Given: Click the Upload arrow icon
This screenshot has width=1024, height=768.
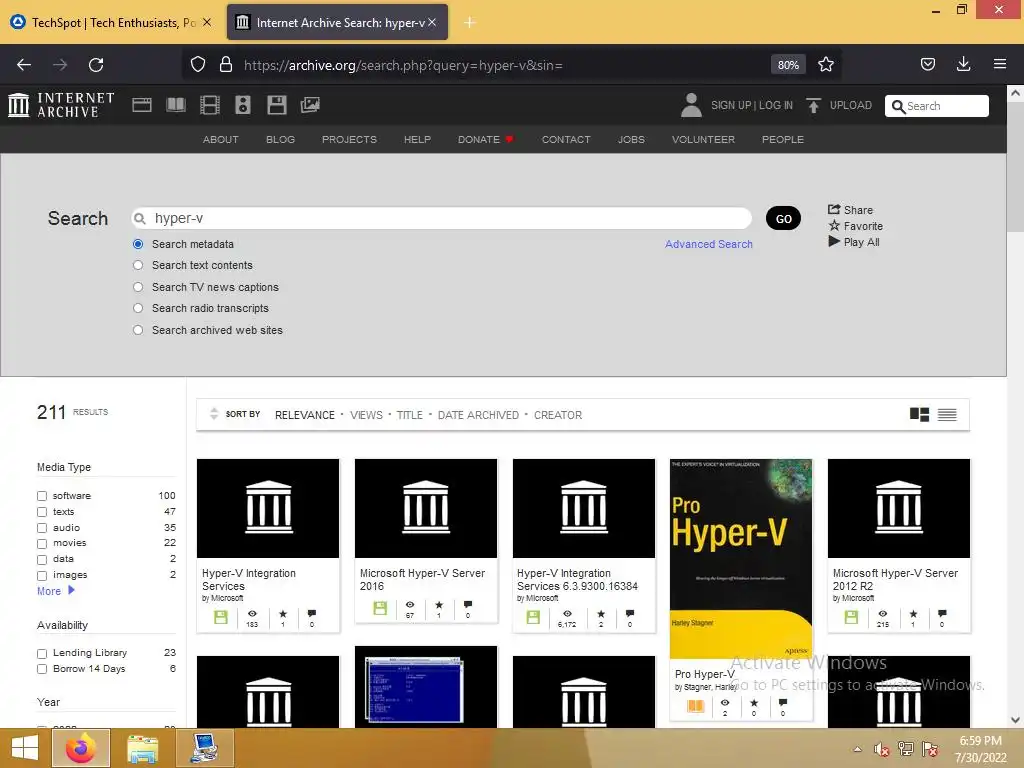Looking at the screenshot, I should coord(813,105).
